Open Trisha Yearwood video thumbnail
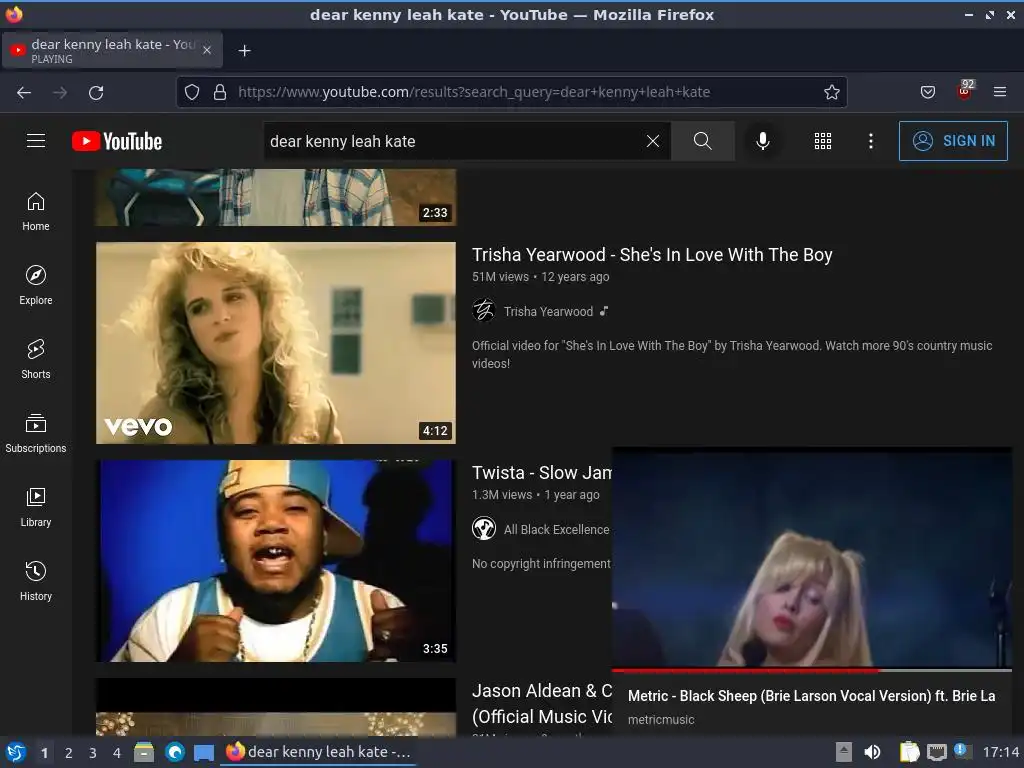This screenshot has height=768, width=1024. 276,343
